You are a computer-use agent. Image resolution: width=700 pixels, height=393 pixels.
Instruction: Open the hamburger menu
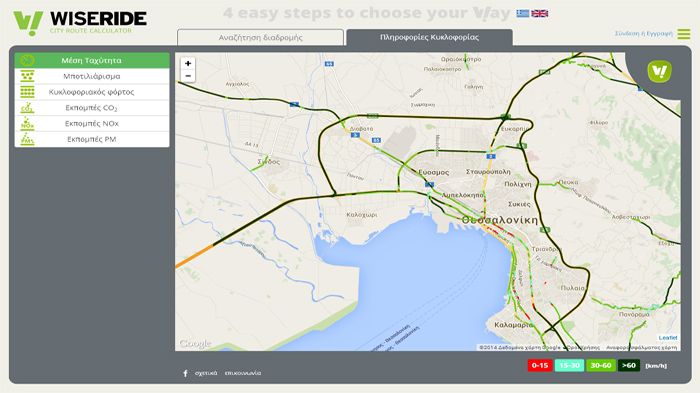[683, 34]
